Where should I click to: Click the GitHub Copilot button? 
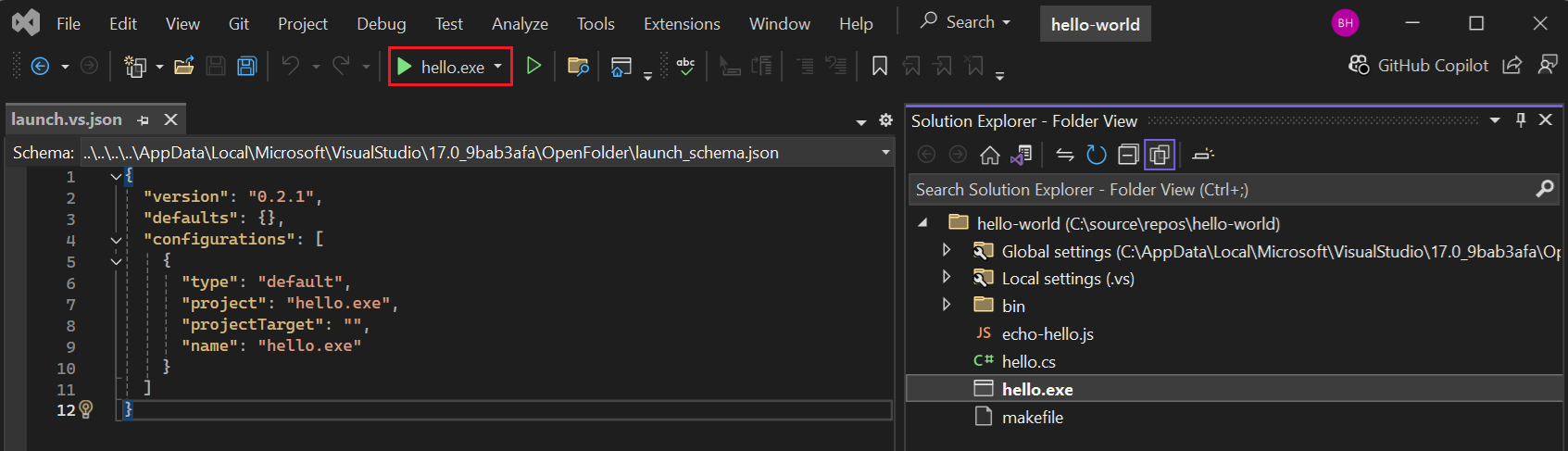(x=1419, y=65)
